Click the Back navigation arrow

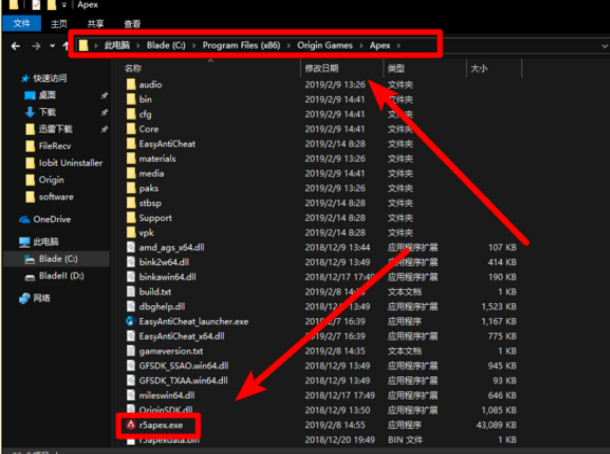[14, 46]
